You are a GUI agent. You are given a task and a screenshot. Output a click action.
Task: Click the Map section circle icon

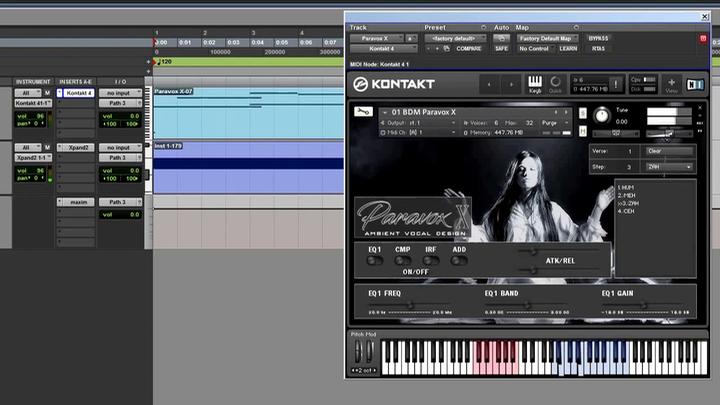point(576,28)
